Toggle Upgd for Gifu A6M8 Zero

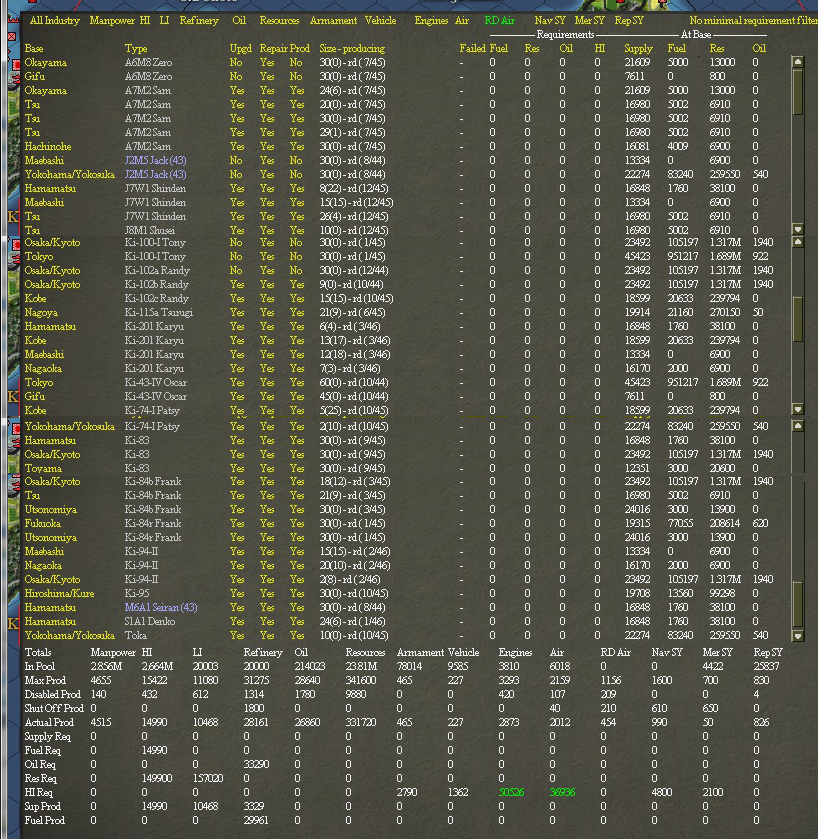(x=236, y=77)
